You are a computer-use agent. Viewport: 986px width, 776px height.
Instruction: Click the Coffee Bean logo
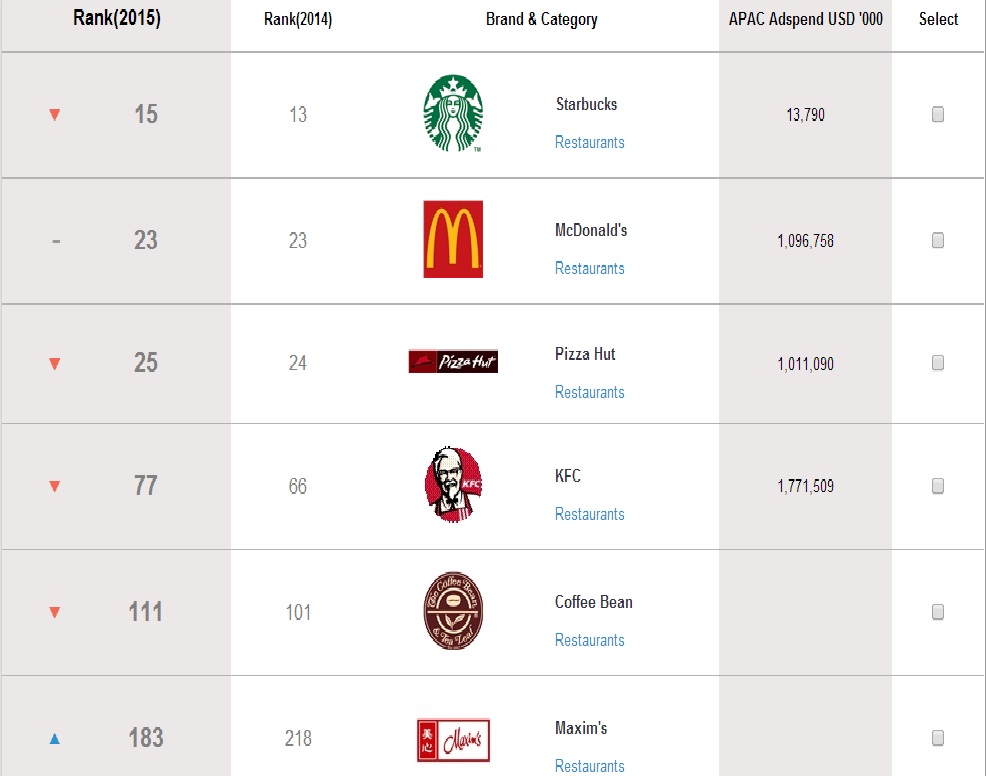453,611
